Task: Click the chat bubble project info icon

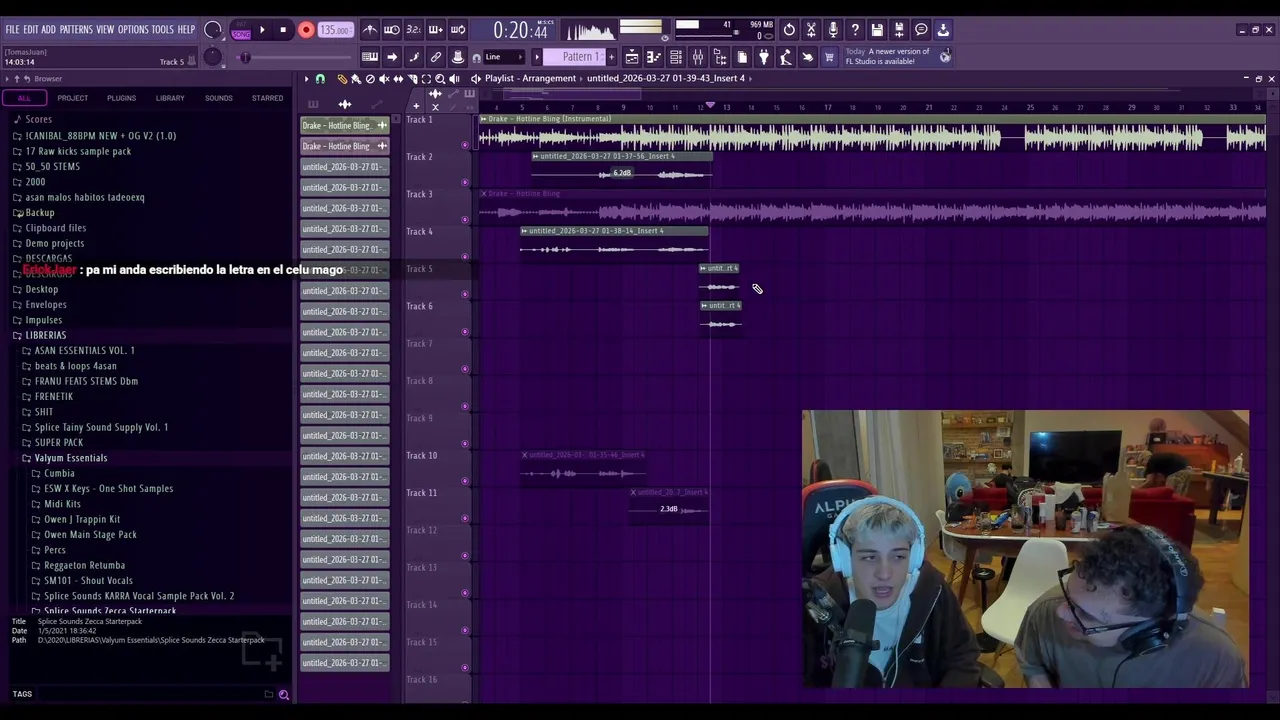Action: coord(921,30)
